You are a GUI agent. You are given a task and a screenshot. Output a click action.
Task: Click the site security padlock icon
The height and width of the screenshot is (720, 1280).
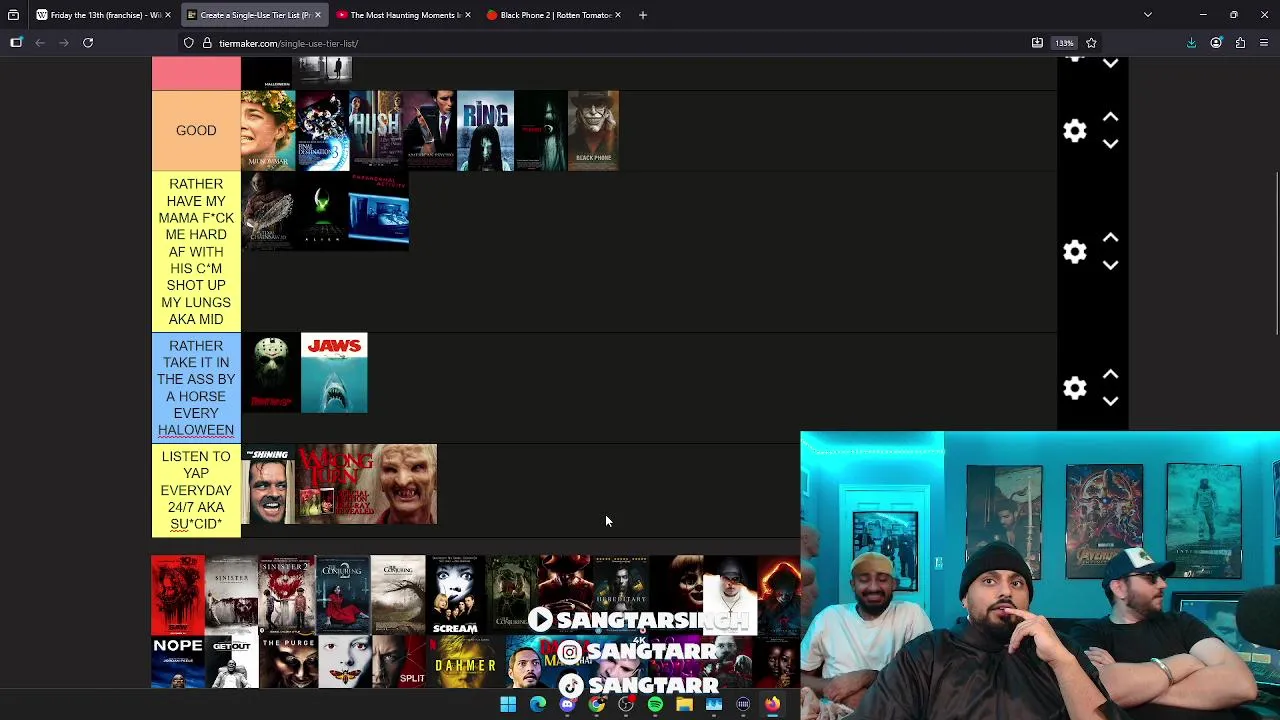point(207,43)
